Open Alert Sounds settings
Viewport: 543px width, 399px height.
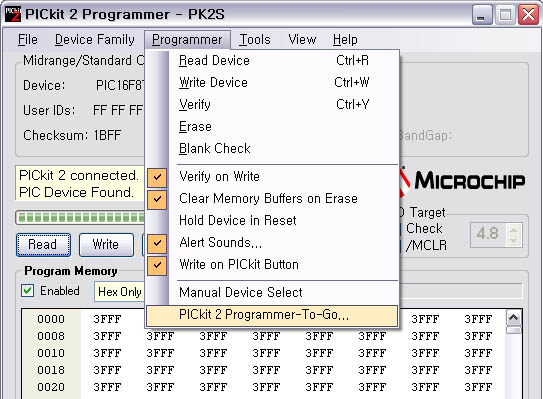pyautogui.click(x=272, y=242)
